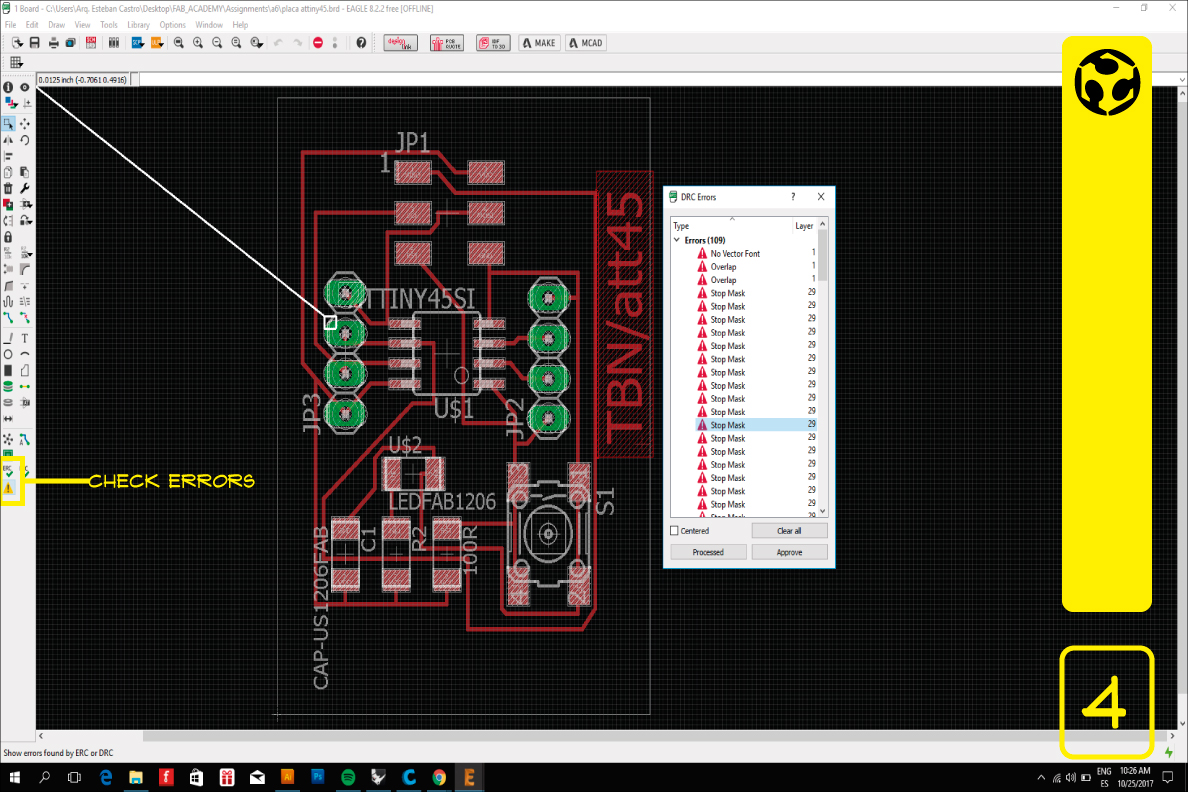The width and height of the screenshot is (1188, 792).
Task: Select the No Vector Font error entry
Action: pyautogui.click(x=735, y=254)
